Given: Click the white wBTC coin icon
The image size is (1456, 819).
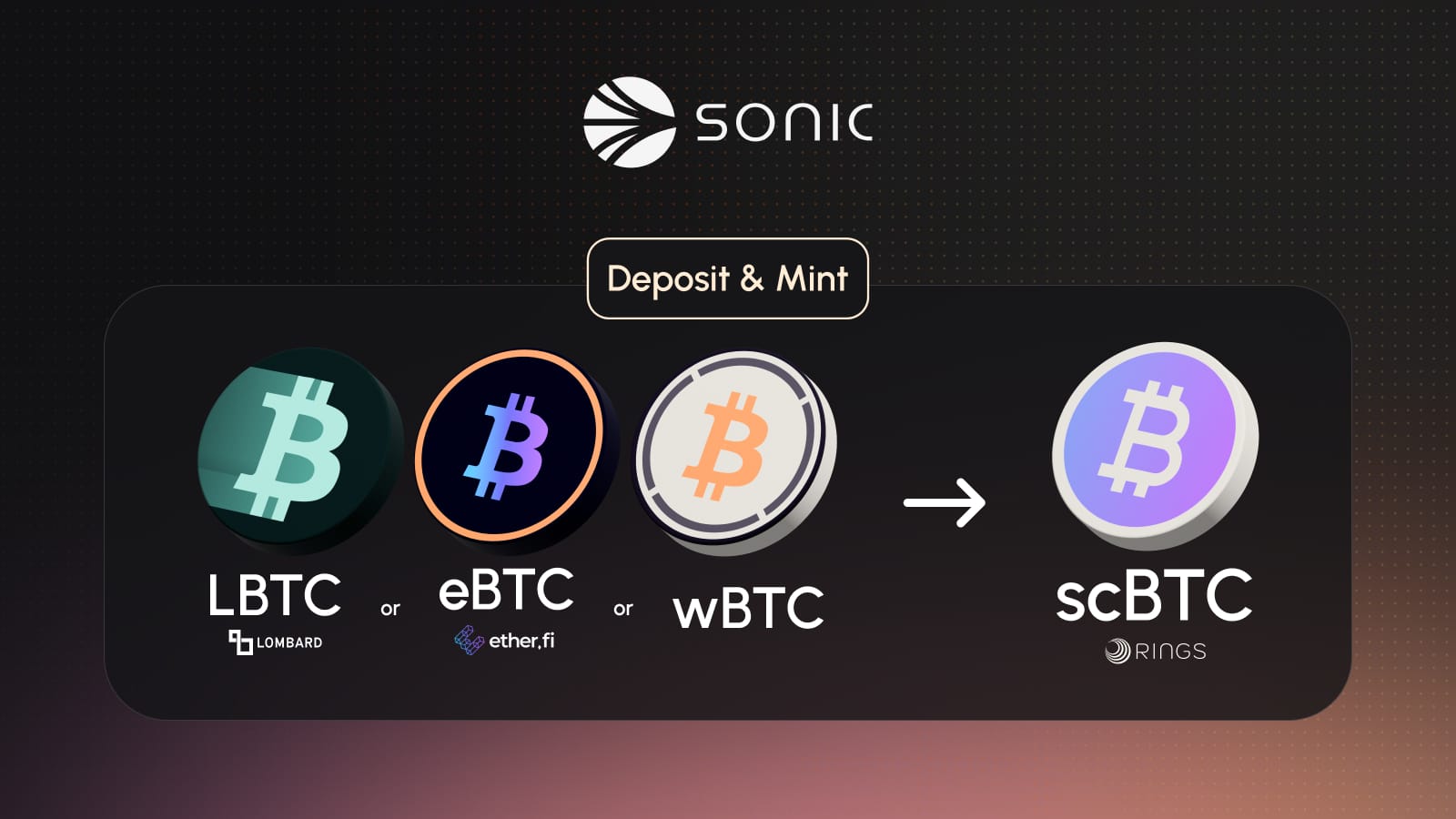Looking at the screenshot, I should pyautogui.click(x=735, y=452).
